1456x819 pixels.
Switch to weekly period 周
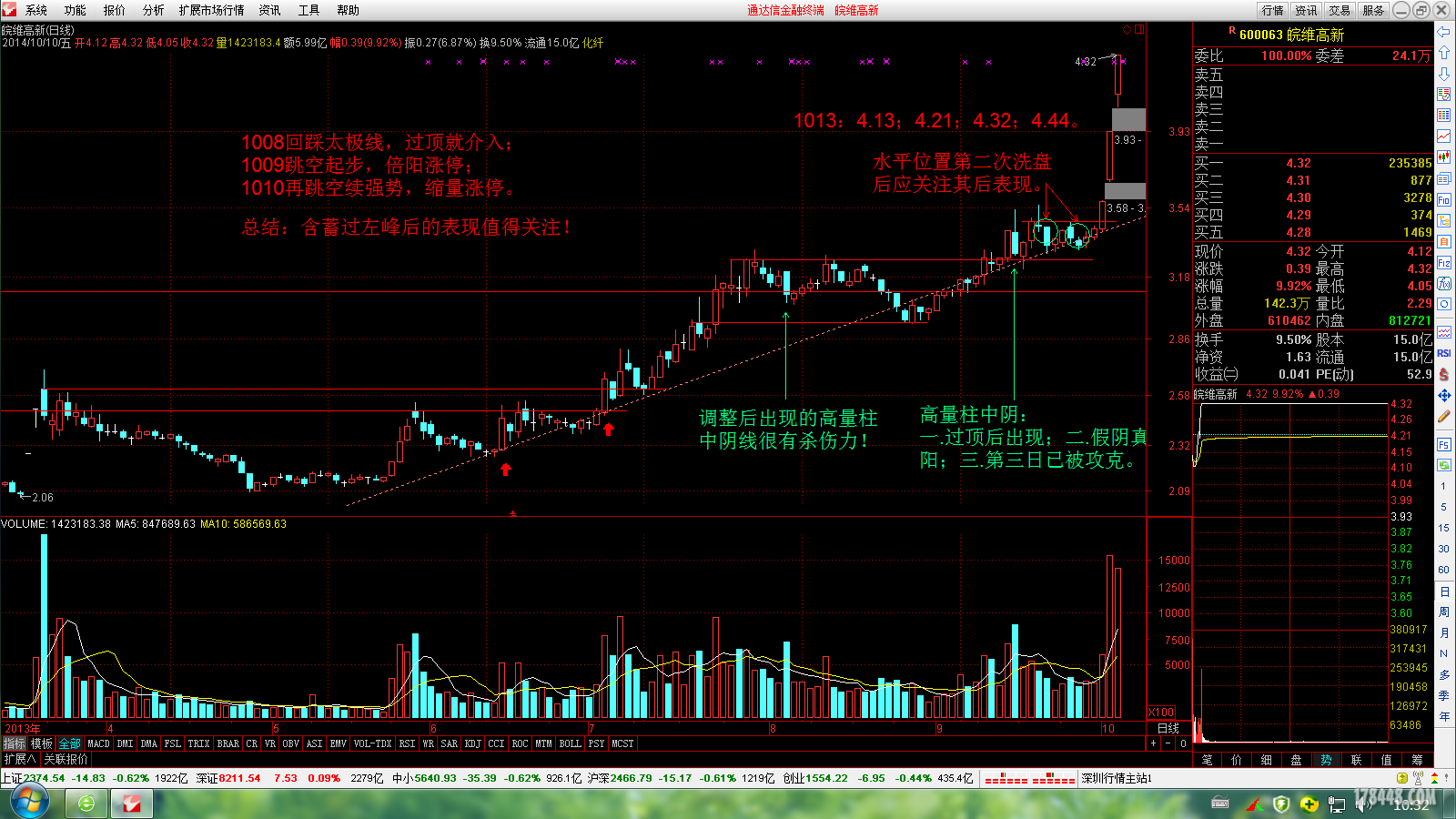click(x=1444, y=612)
